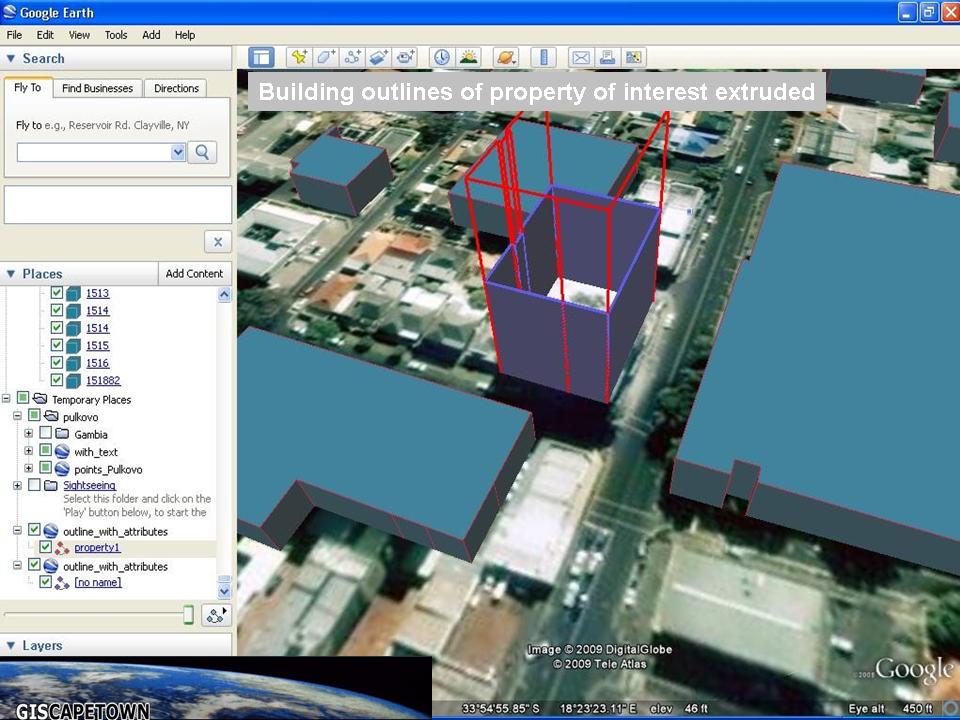The height and width of the screenshot is (720, 960).
Task: Uncheck the 151882 checkbox
Action: pyautogui.click(x=57, y=380)
